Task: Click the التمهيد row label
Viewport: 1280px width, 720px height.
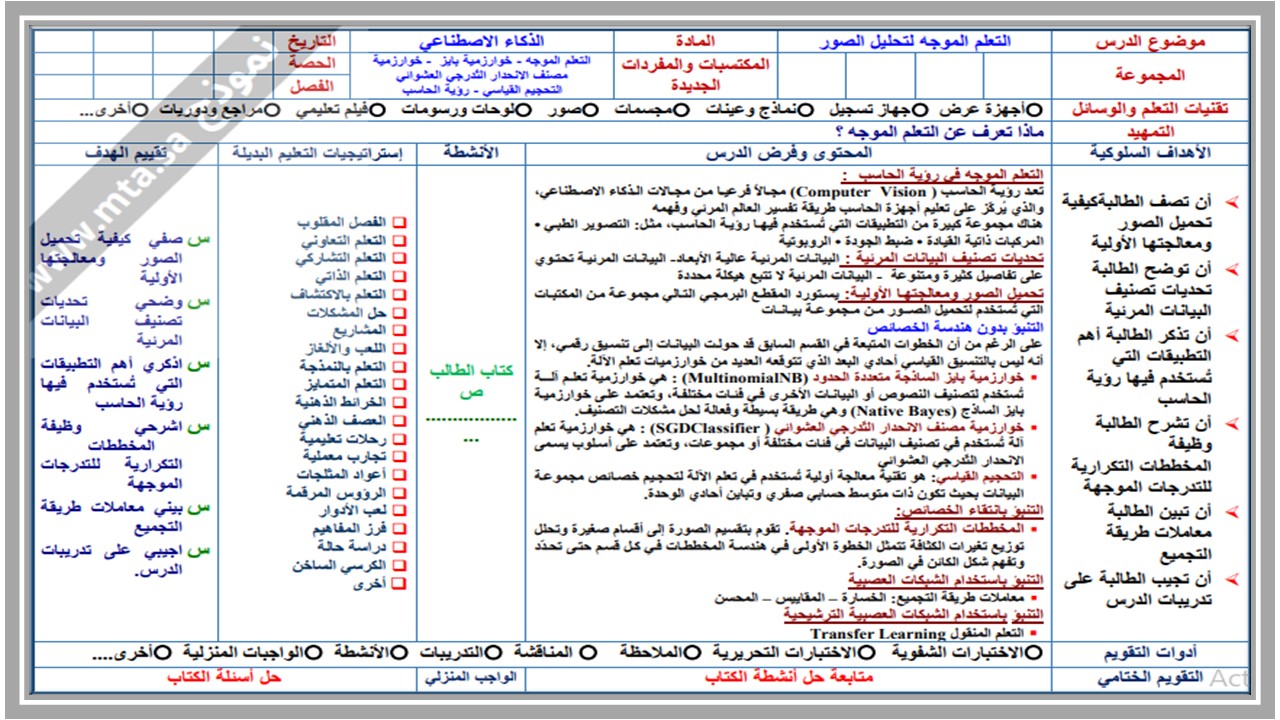Action: point(1152,131)
